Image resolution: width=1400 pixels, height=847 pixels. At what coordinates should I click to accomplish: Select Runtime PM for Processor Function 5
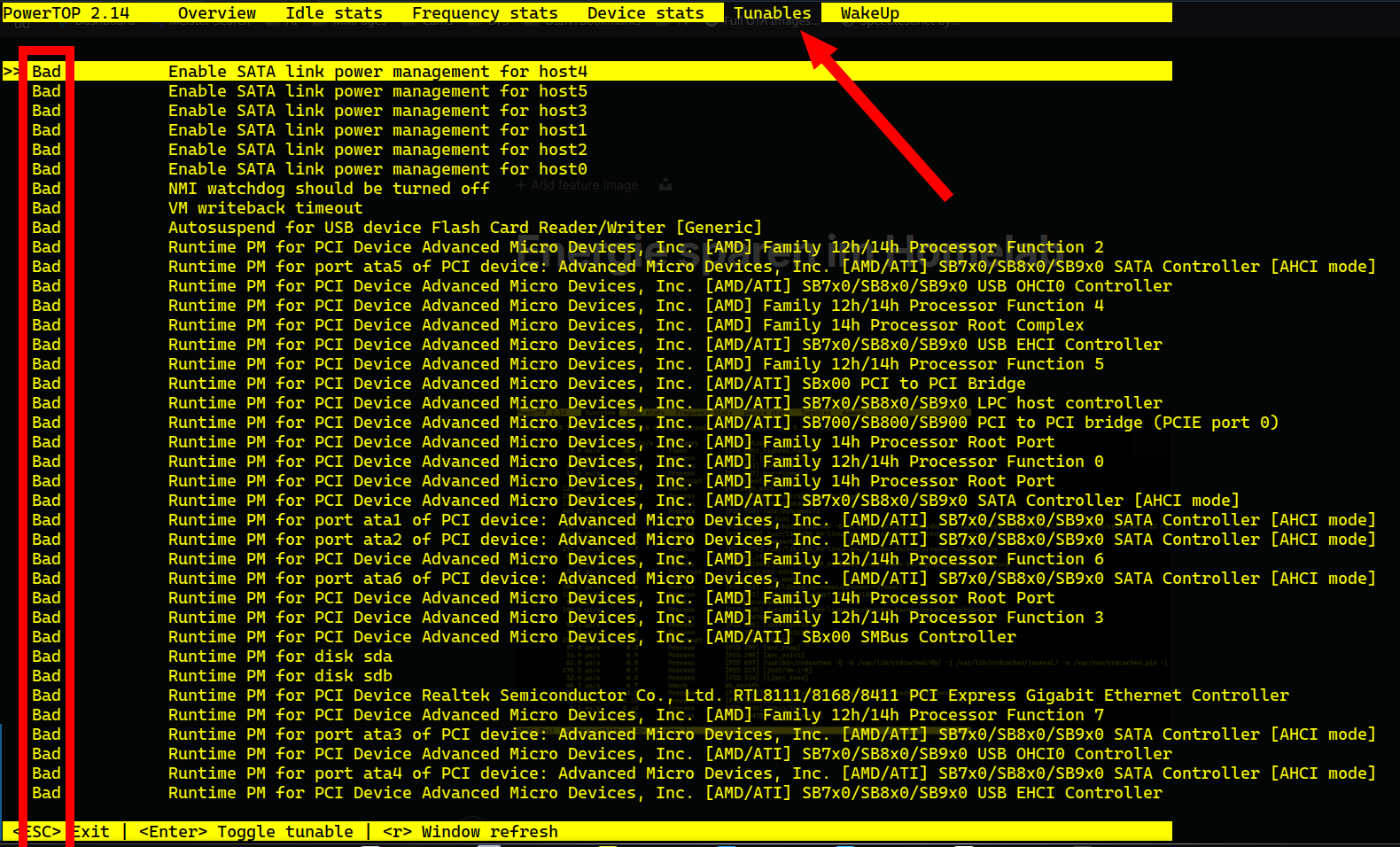[636, 364]
